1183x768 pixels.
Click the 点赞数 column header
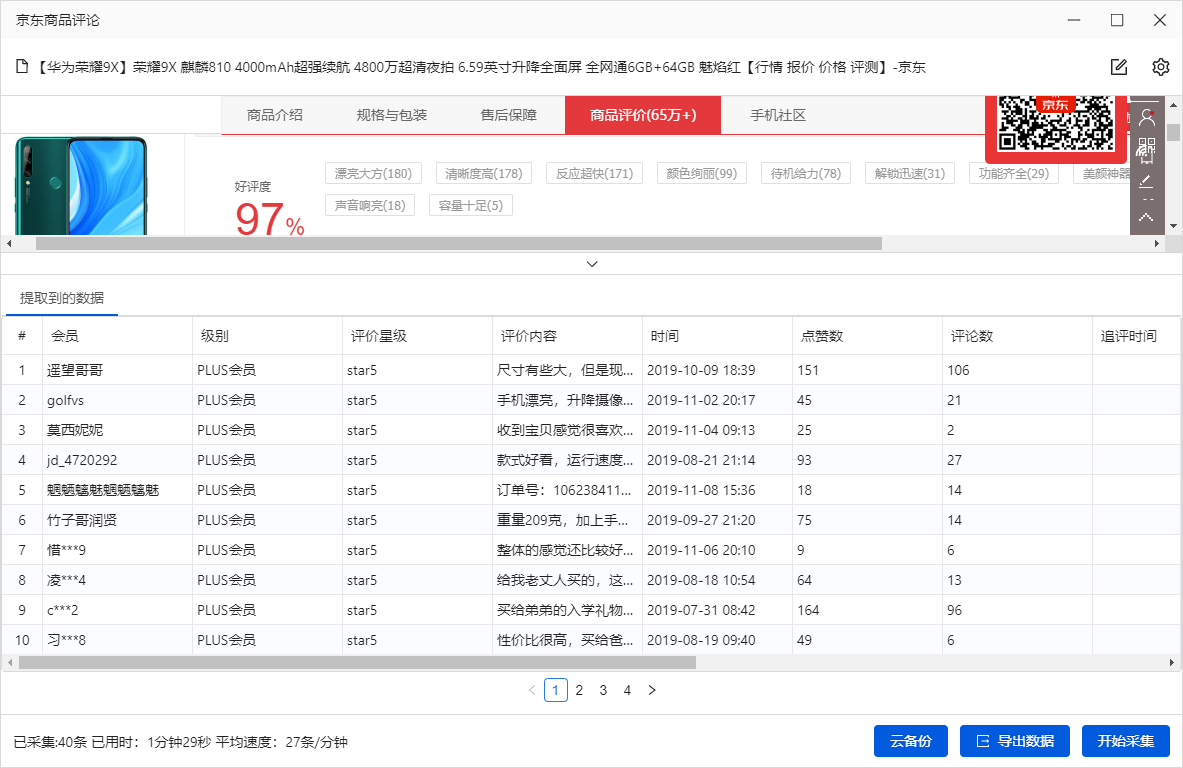(868, 336)
